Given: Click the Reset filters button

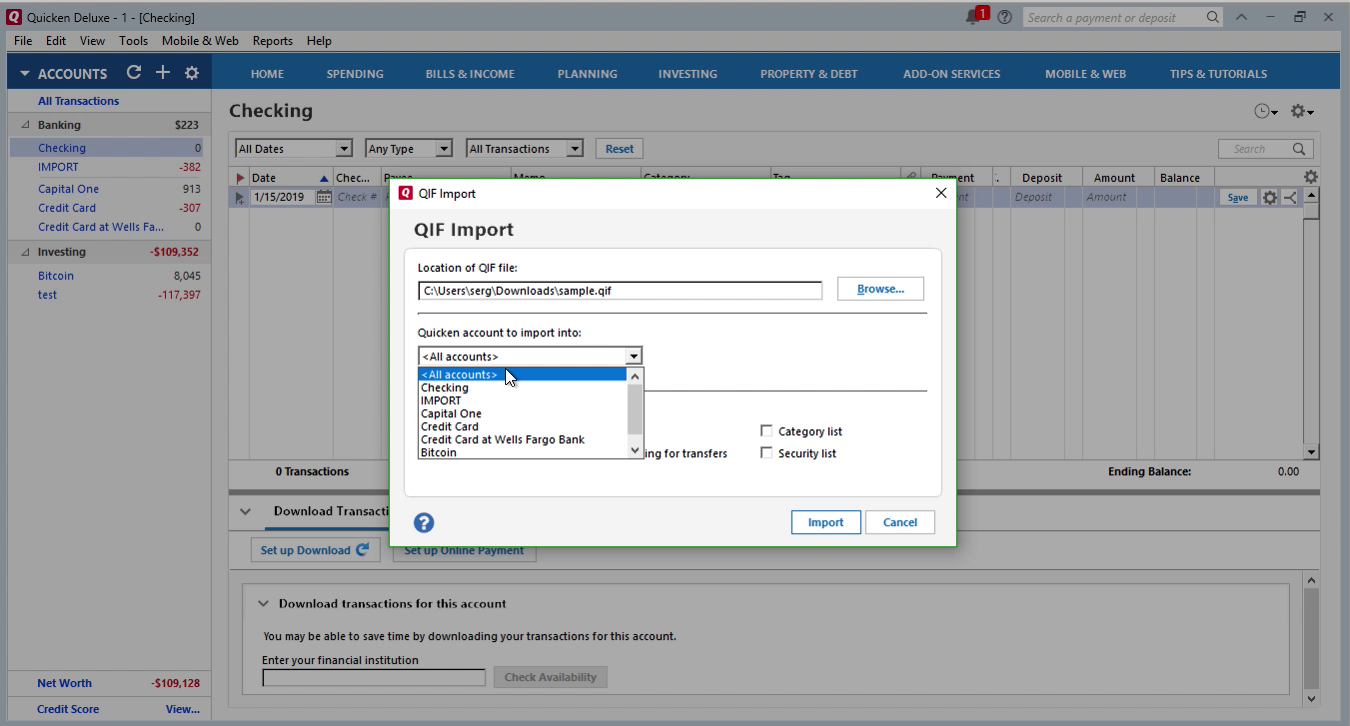Looking at the screenshot, I should point(619,149).
